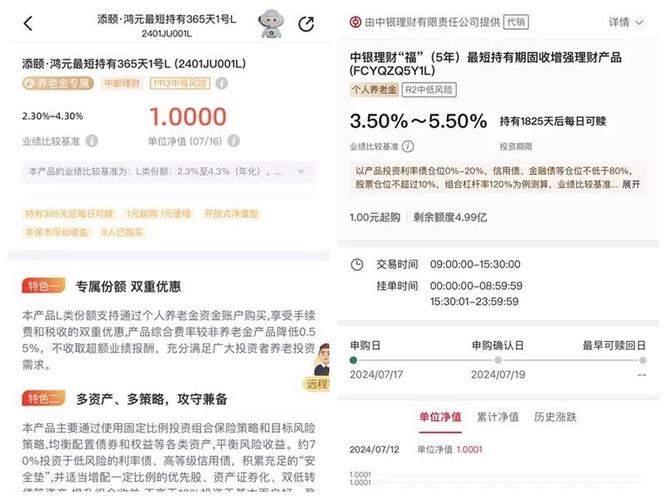Open the robot assistant icon
The image size is (667, 500).
[271, 24]
